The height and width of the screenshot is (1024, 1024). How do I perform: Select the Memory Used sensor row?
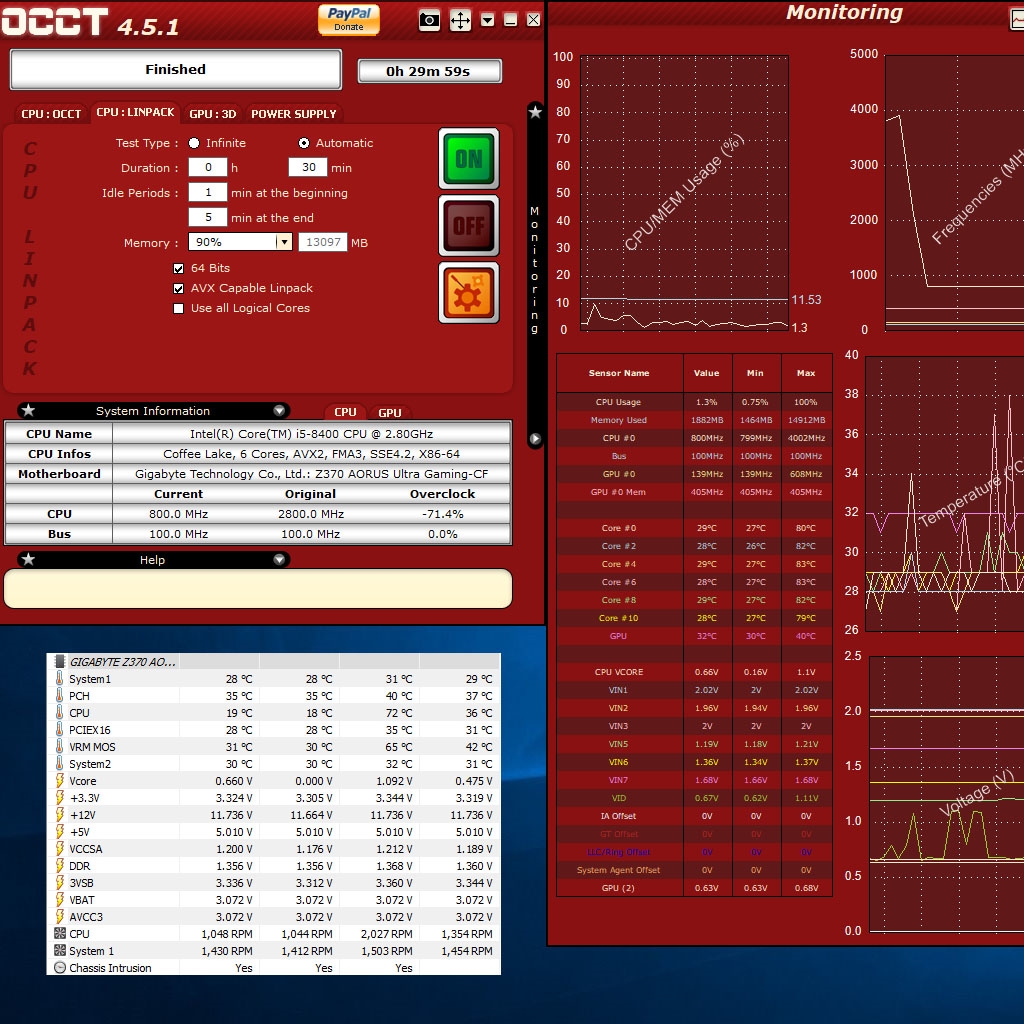(x=694, y=420)
